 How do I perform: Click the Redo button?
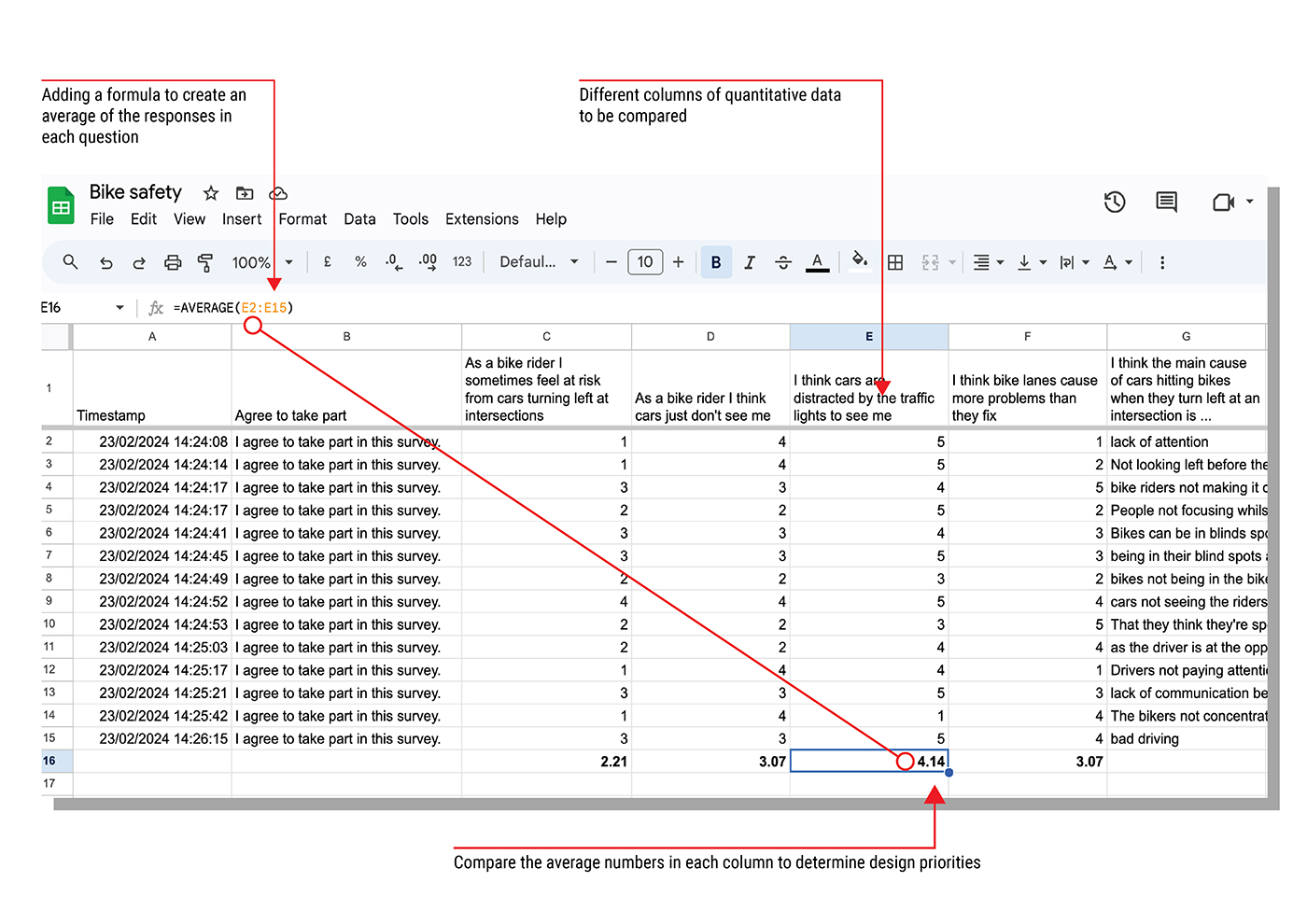click(x=138, y=262)
